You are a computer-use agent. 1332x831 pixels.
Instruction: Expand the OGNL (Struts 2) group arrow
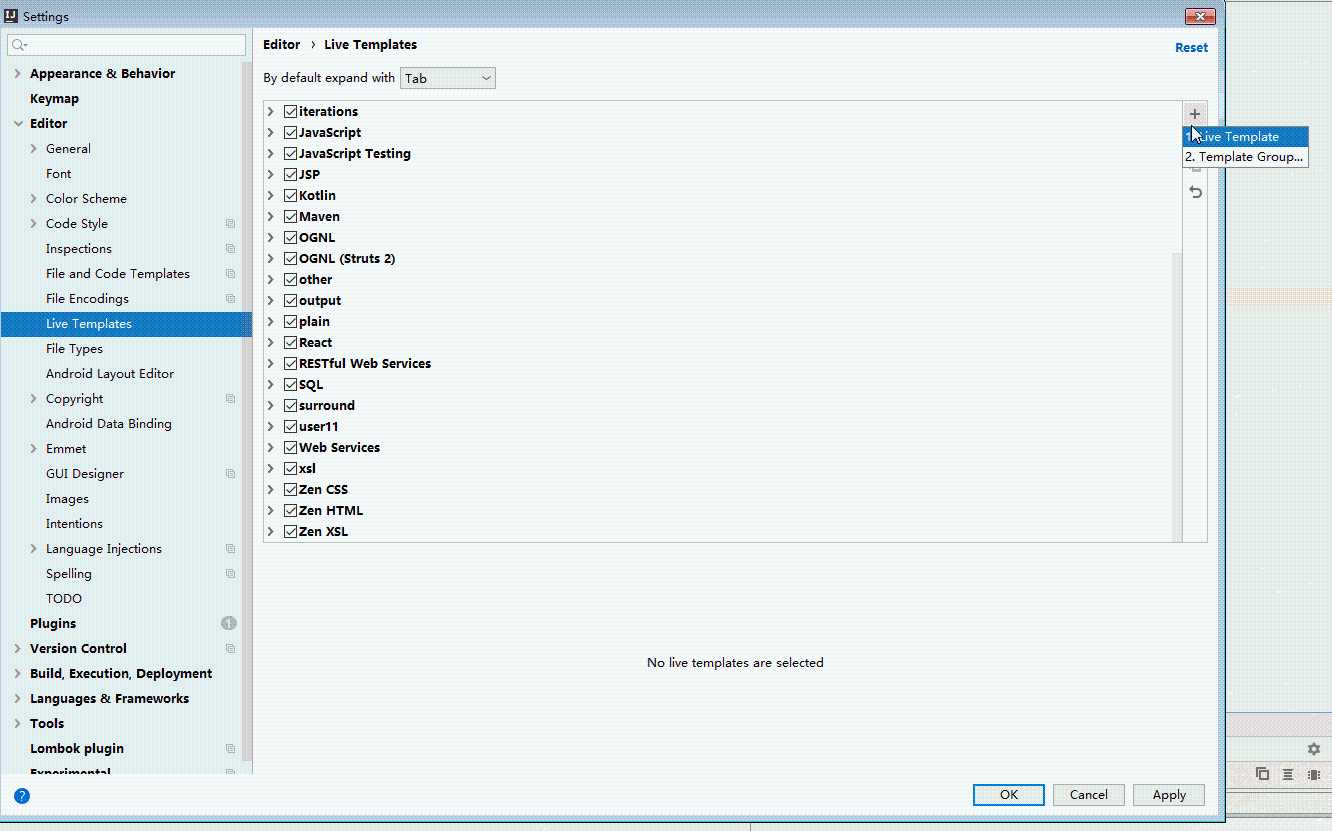click(271, 258)
